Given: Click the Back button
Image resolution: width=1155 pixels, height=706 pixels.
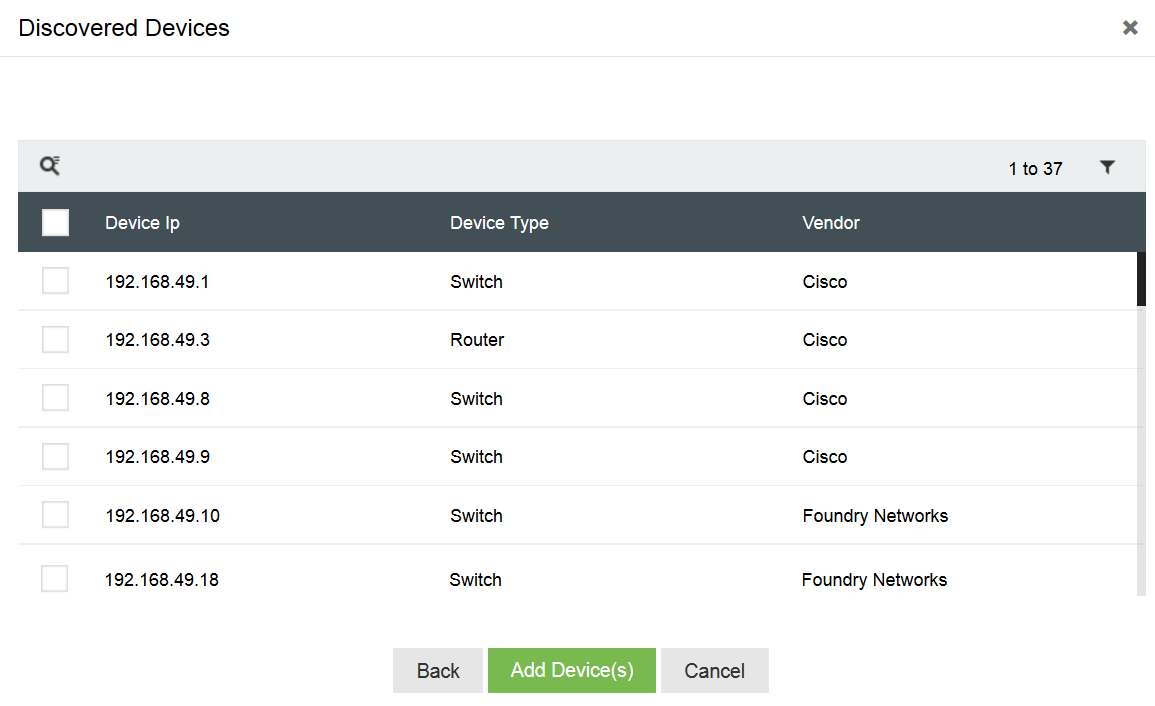Looking at the screenshot, I should tap(438, 671).
